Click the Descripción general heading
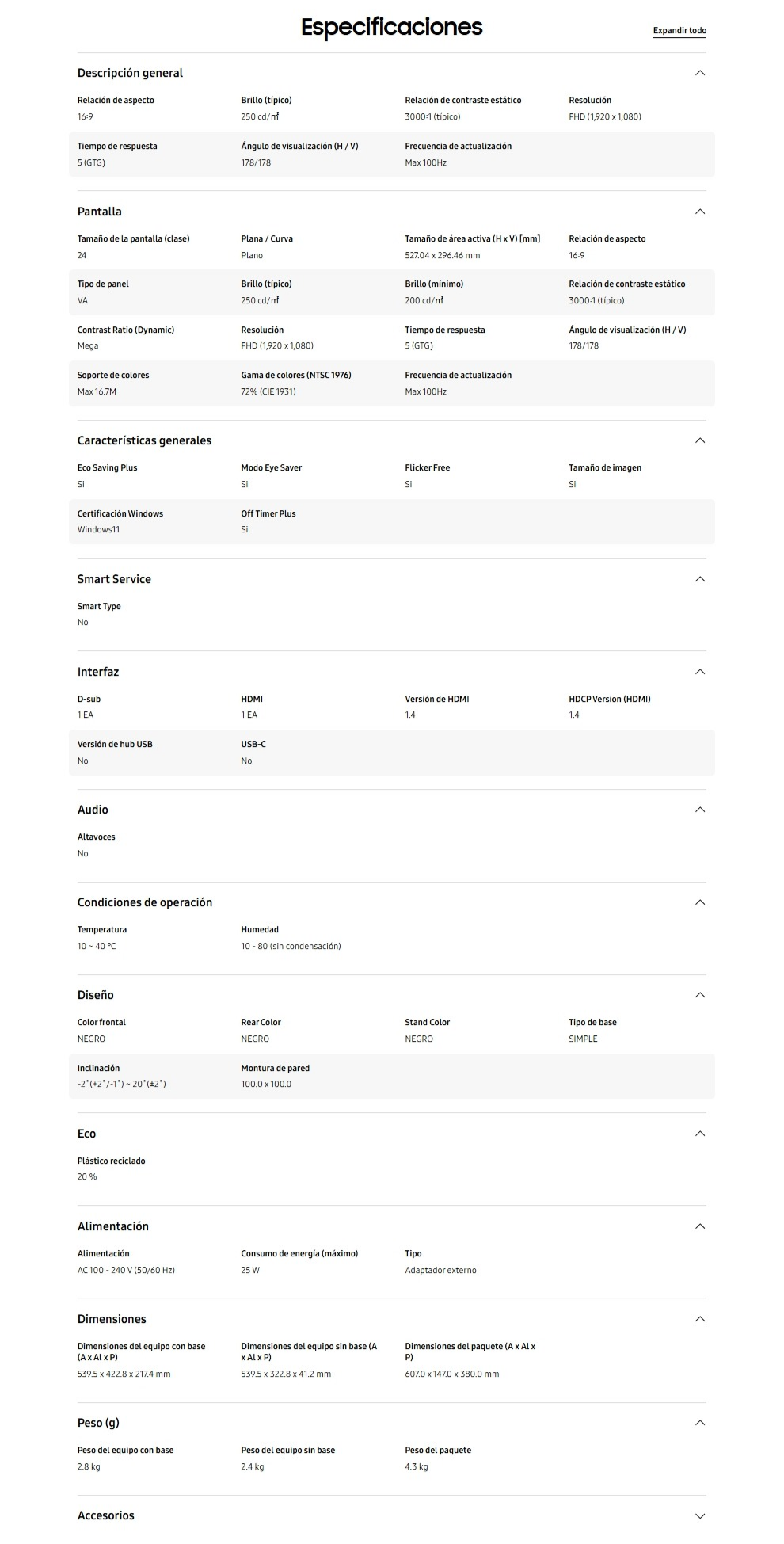The image size is (784, 1544). [x=130, y=73]
